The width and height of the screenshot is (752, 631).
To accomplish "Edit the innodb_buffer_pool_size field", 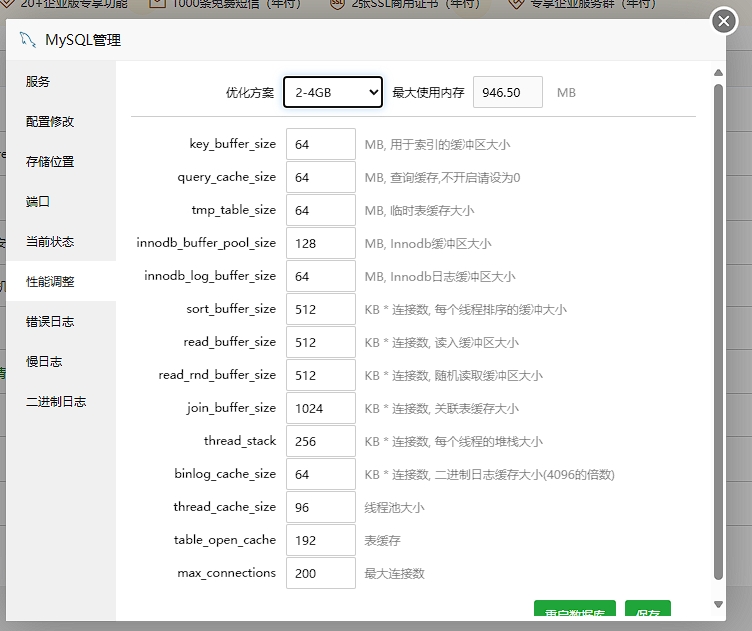I will pos(321,243).
